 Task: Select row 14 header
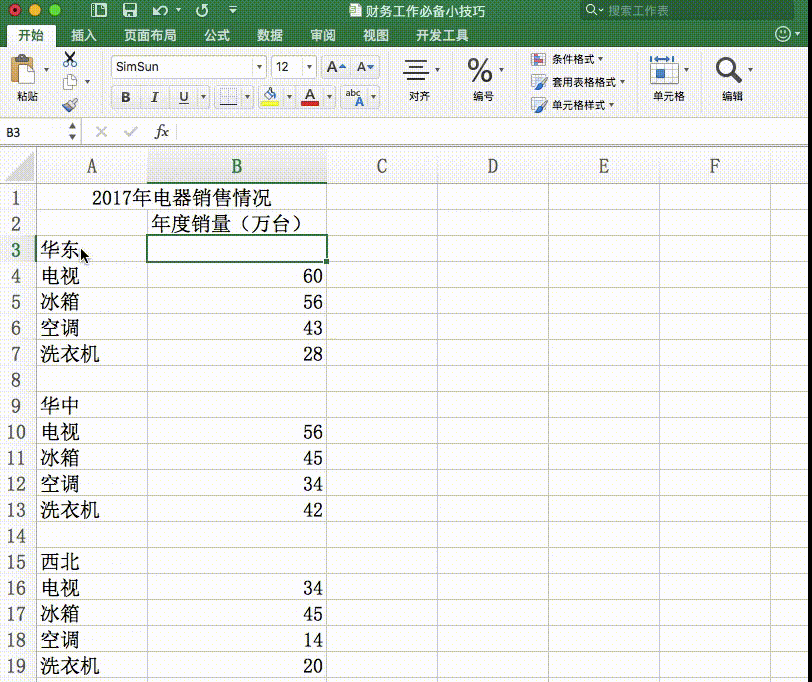point(16,535)
